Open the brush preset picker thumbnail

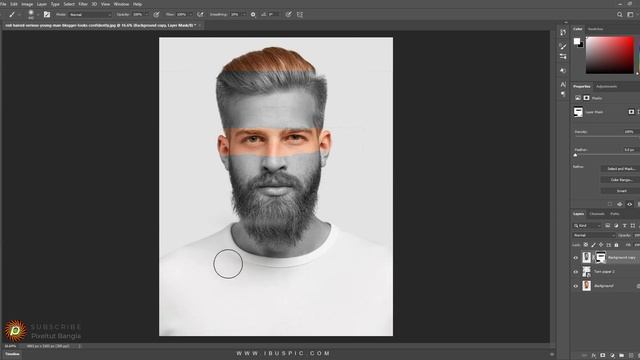click(31, 14)
